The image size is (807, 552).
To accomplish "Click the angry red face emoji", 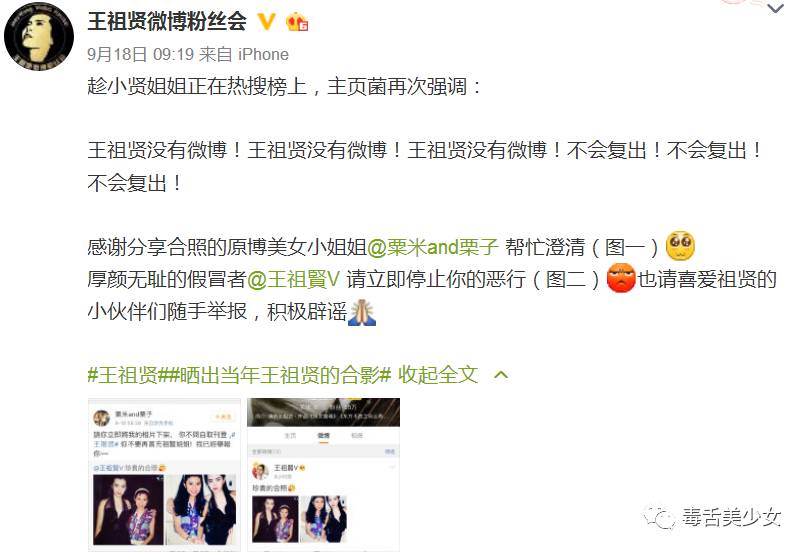I will [621, 278].
